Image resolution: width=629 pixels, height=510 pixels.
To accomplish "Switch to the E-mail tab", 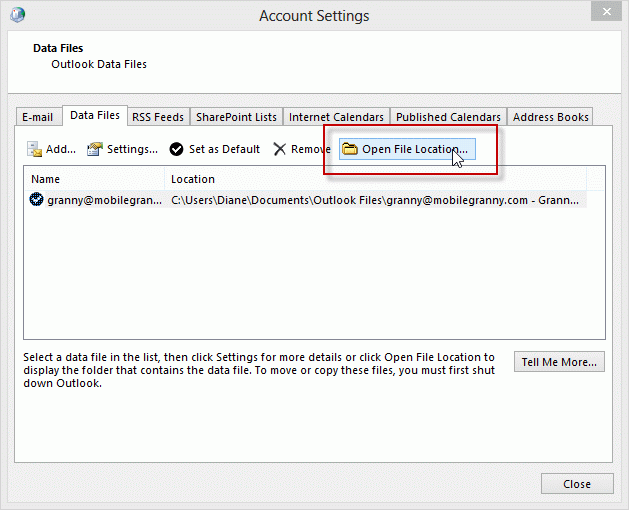I will click(x=39, y=117).
